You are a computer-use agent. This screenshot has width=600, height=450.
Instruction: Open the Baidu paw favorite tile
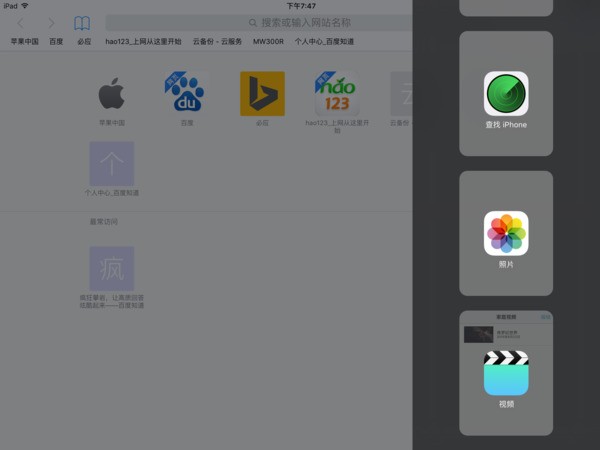(x=187, y=94)
